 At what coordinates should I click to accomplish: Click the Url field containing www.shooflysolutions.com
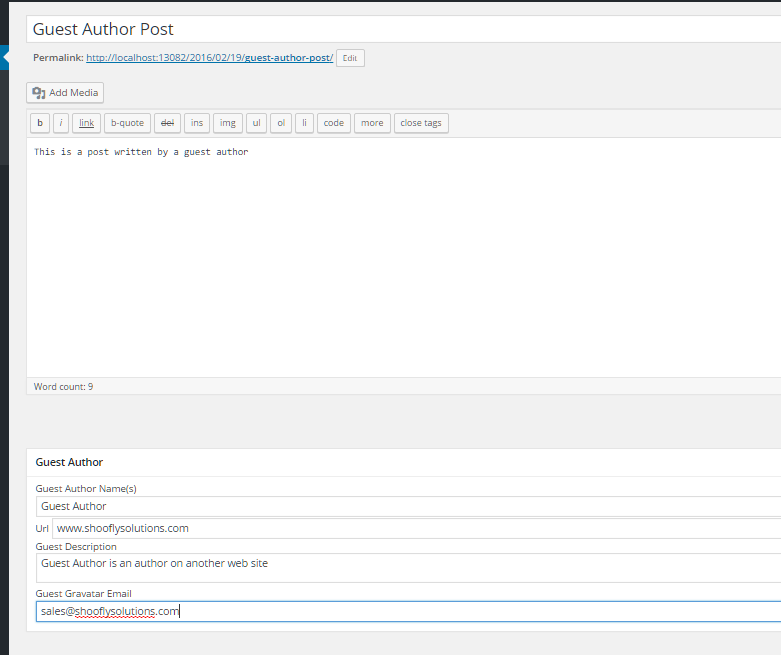(x=416, y=528)
